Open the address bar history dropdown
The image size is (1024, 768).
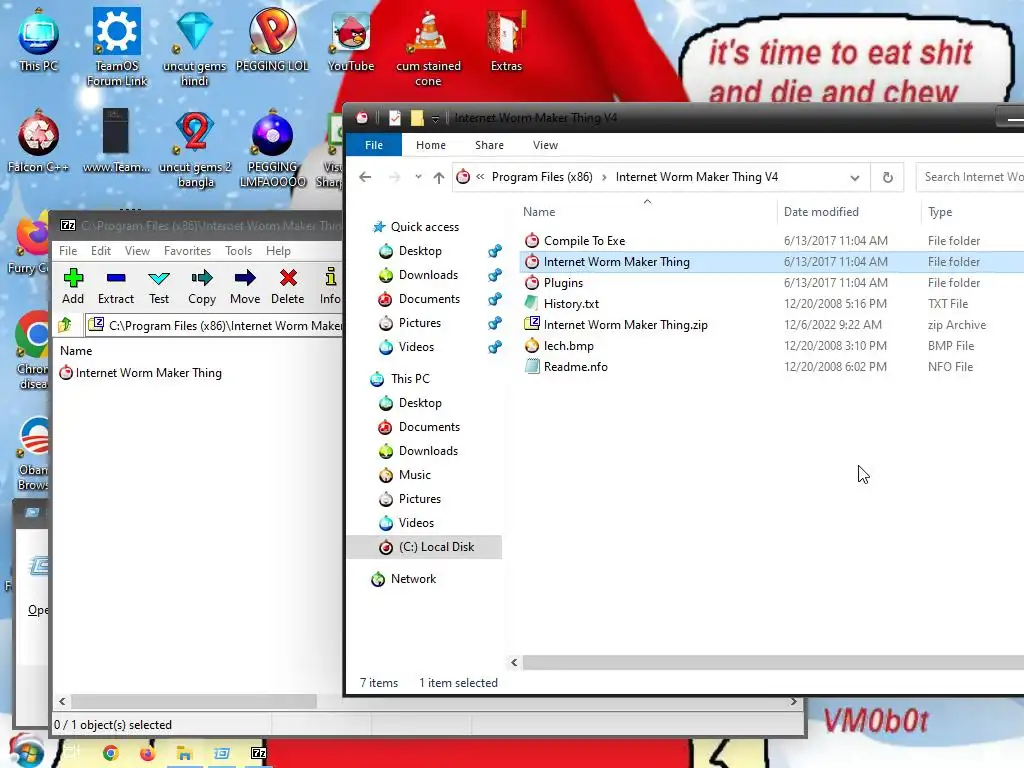click(x=854, y=178)
